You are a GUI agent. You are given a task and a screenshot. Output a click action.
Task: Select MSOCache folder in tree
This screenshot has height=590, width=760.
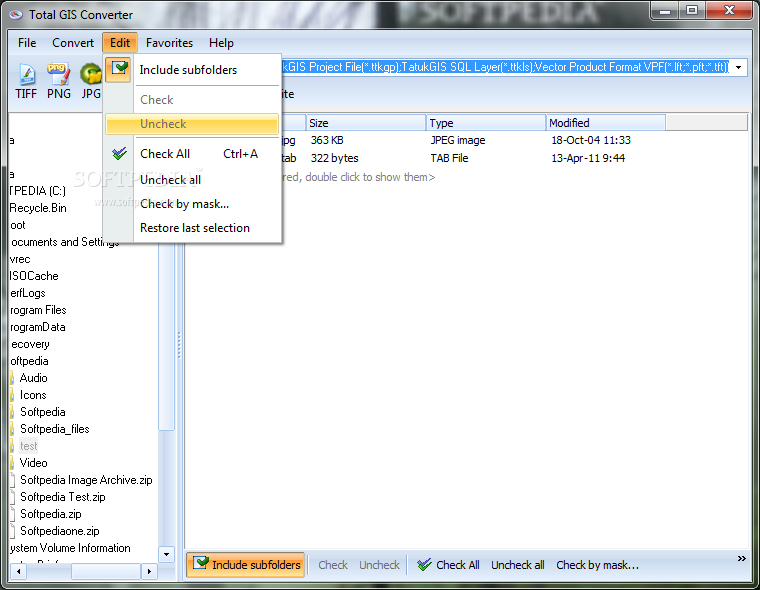[34, 276]
